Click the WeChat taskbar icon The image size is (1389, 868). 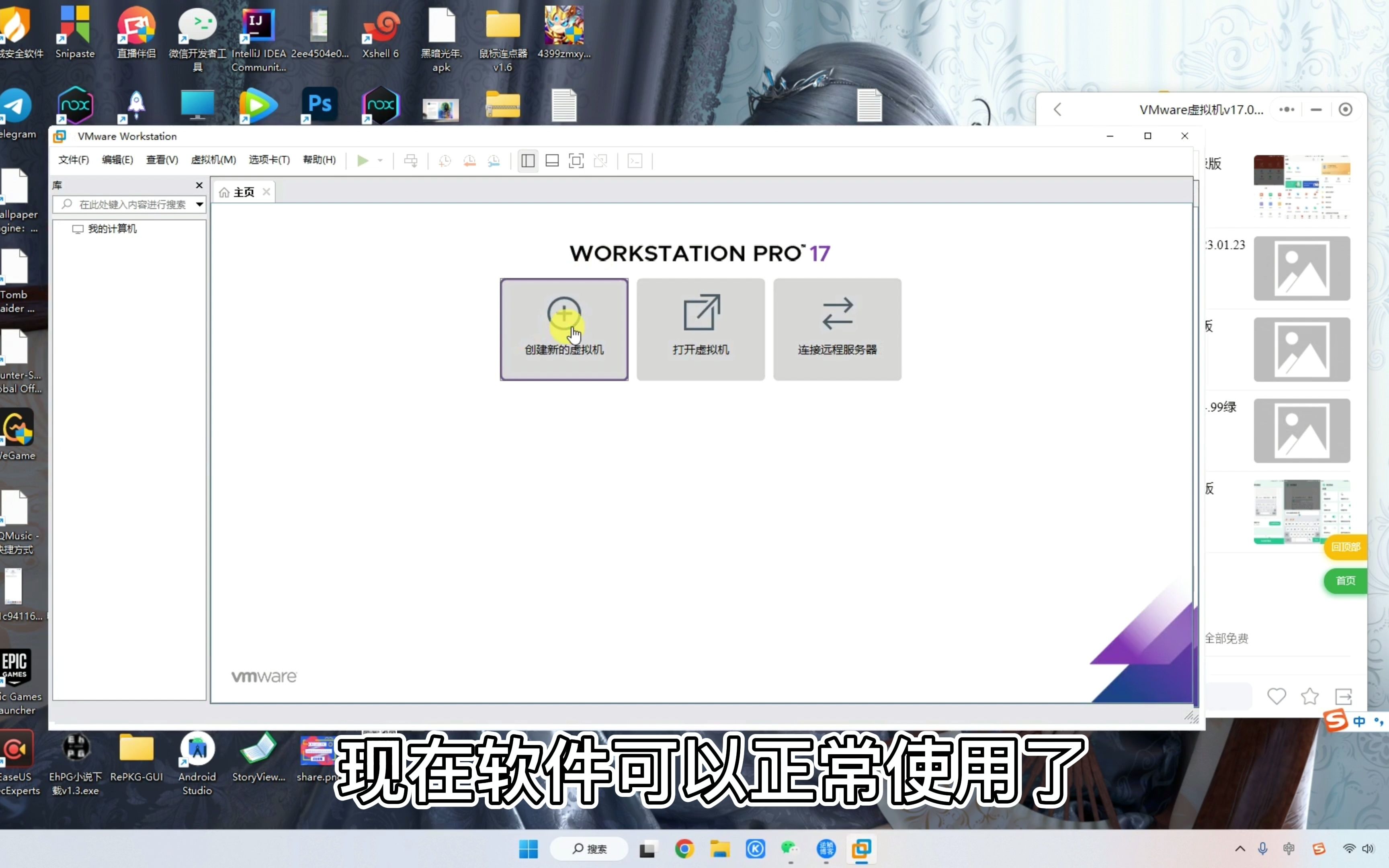(790, 849)
